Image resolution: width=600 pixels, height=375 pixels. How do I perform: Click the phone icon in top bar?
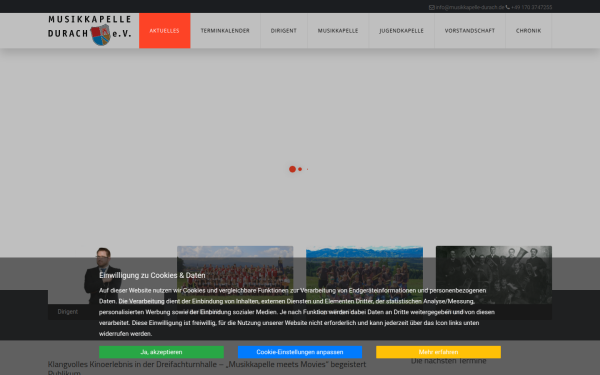[x=508, y=7]
